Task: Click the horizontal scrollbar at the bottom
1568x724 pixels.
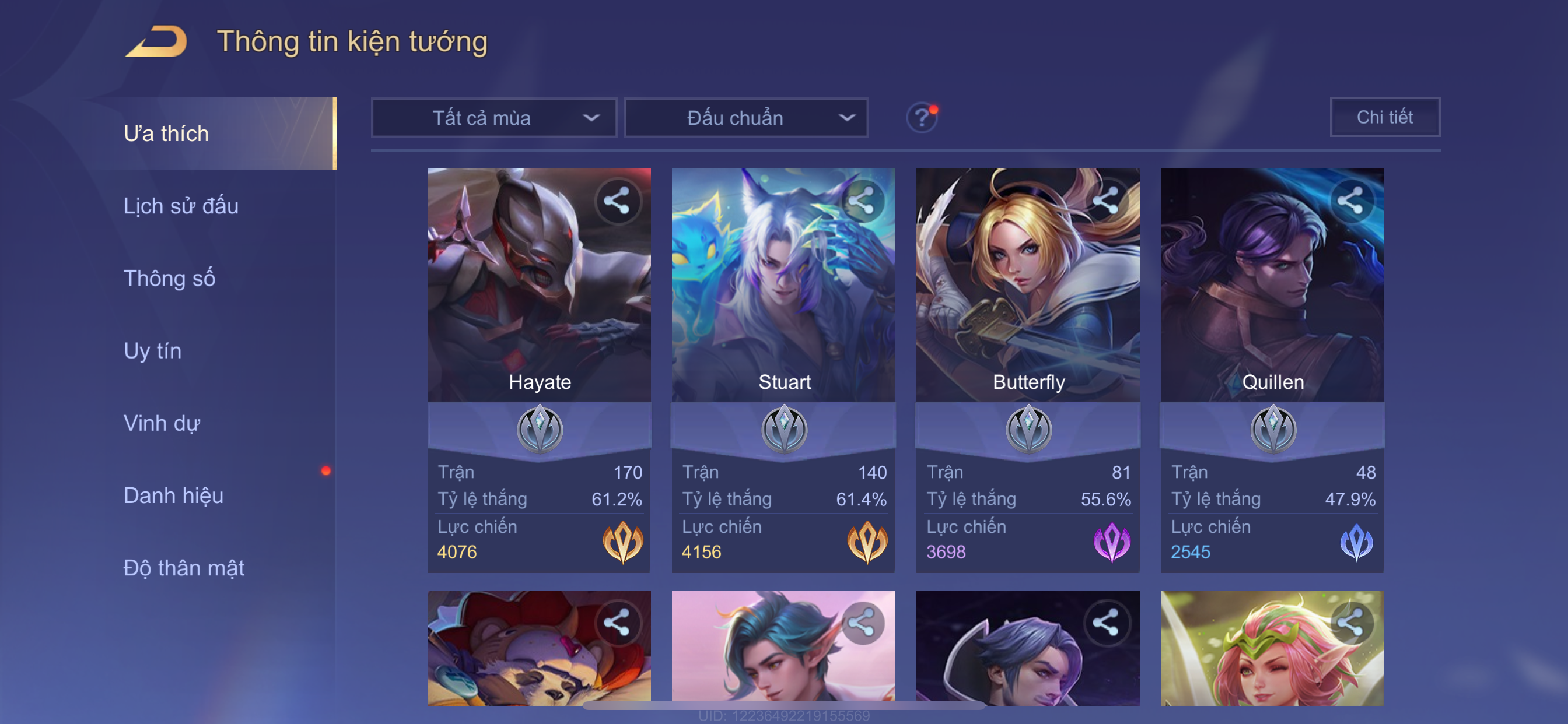Action: coord(784,707)
